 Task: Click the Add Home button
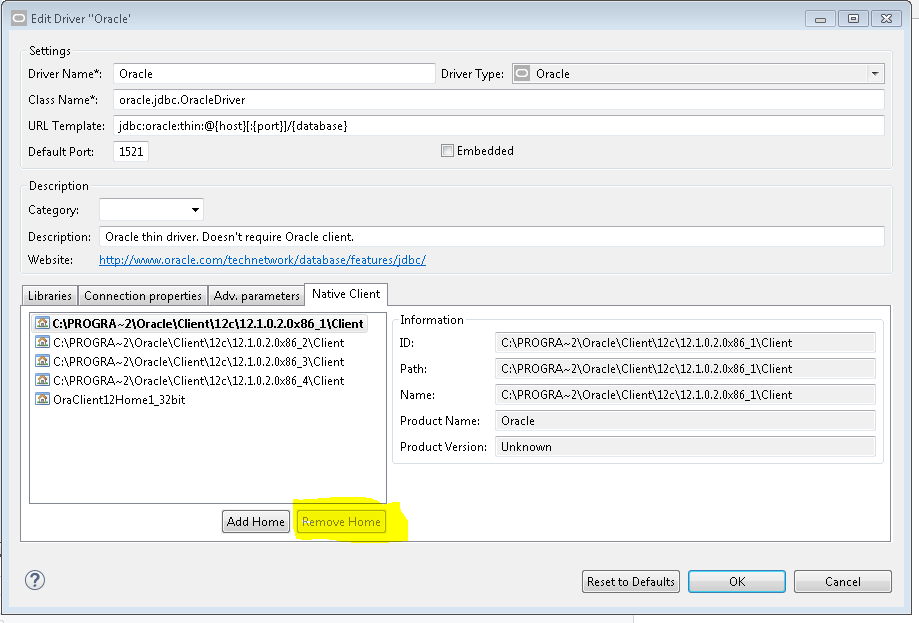coord(256,522)
